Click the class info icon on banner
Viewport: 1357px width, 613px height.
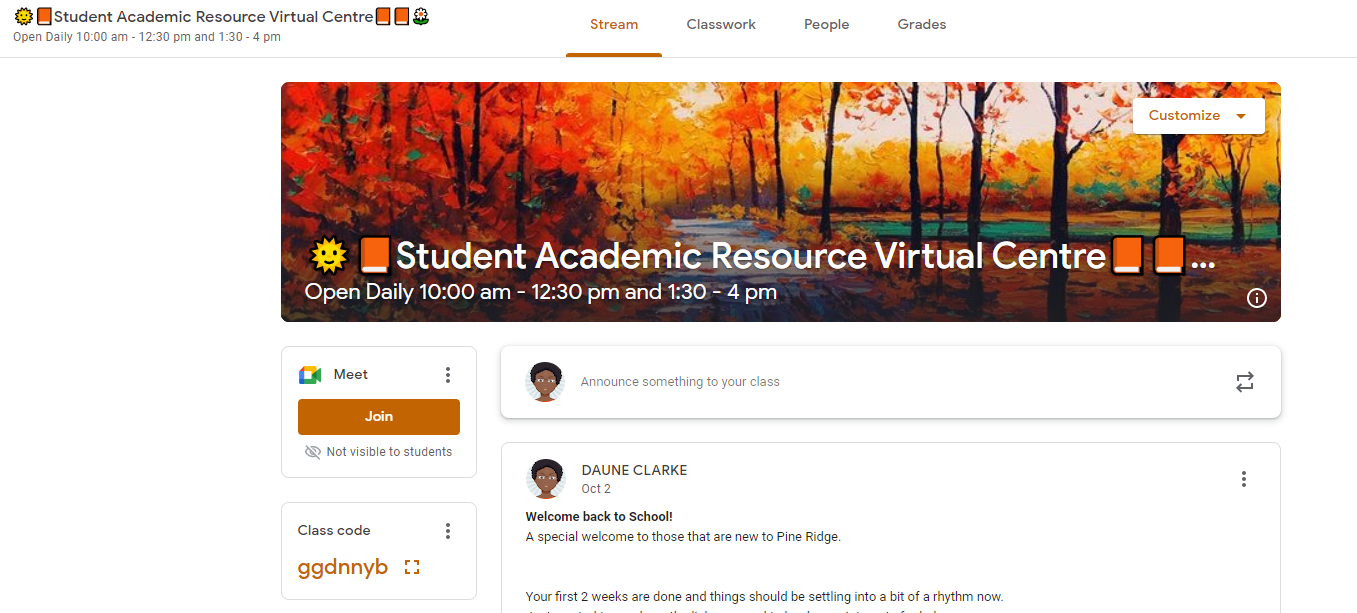pyautogui.click(x=1257, y=298)
